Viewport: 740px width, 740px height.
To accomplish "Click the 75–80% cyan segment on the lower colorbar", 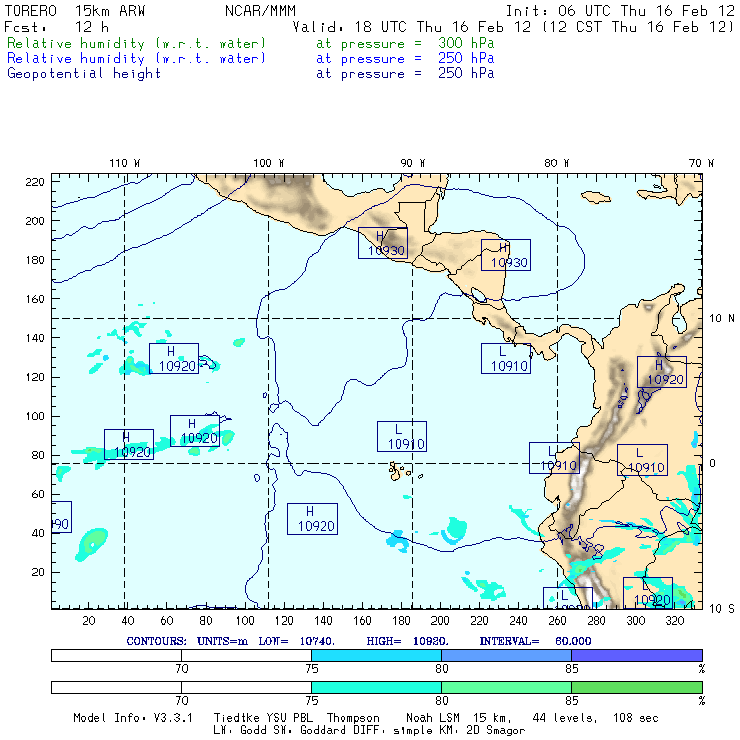I will pyautogui.click(x=376, y=688).
